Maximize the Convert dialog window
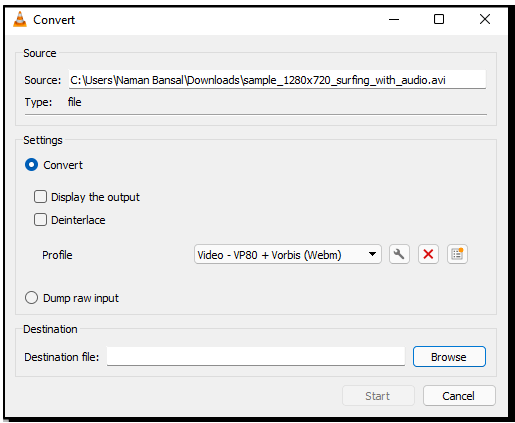This screenshot has height=423, width=515. point(439,19)
